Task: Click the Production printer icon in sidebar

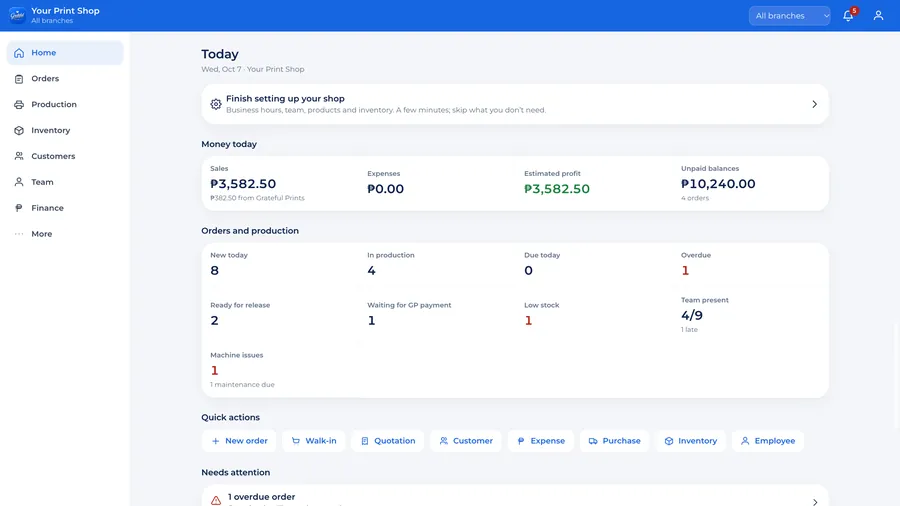Action: coord(19,104)
